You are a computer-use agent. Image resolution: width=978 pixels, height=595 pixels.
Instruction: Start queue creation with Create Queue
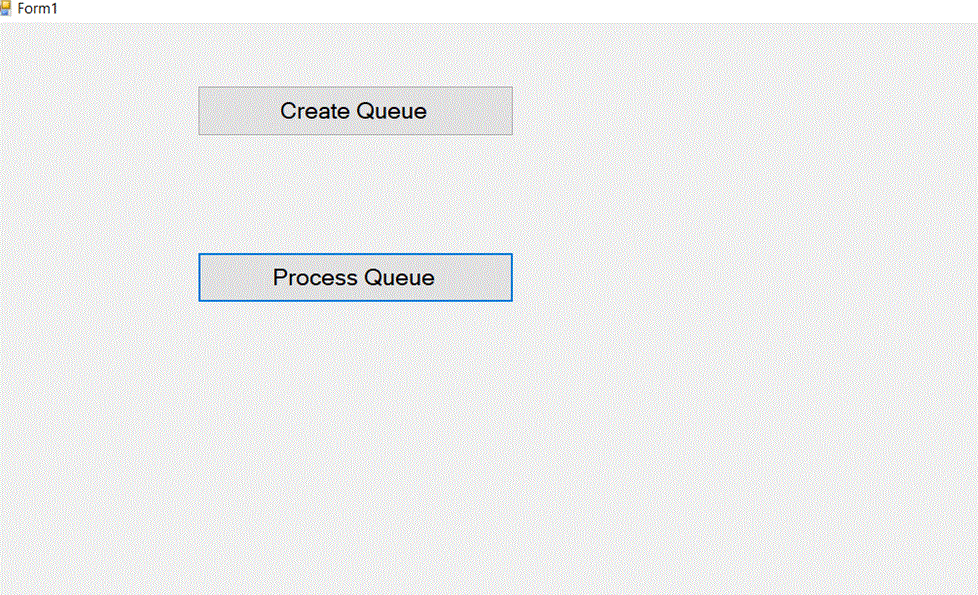(x=355, y=111)
